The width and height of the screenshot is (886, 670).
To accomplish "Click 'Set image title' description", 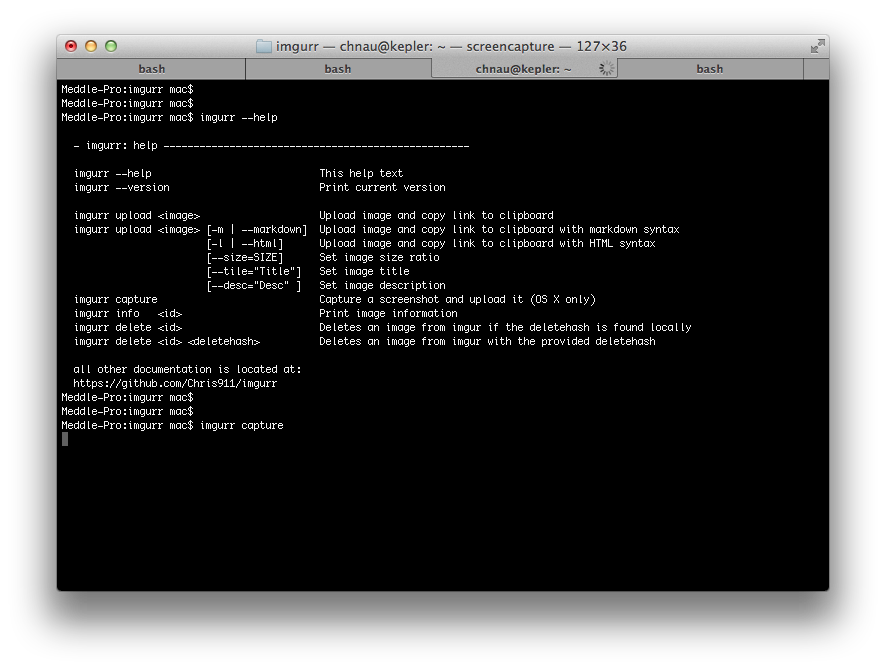I will click(364, 272).
